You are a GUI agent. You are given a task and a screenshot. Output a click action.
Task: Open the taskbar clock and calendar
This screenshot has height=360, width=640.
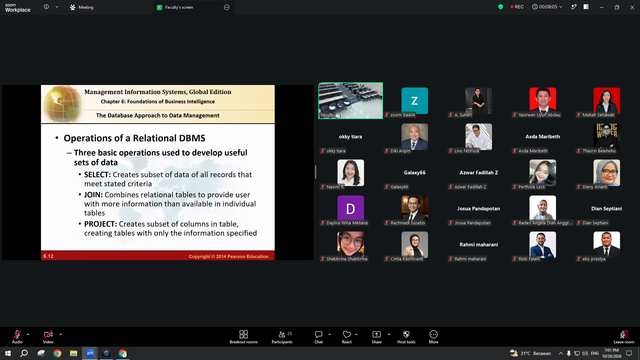click(x=611, y=353)
